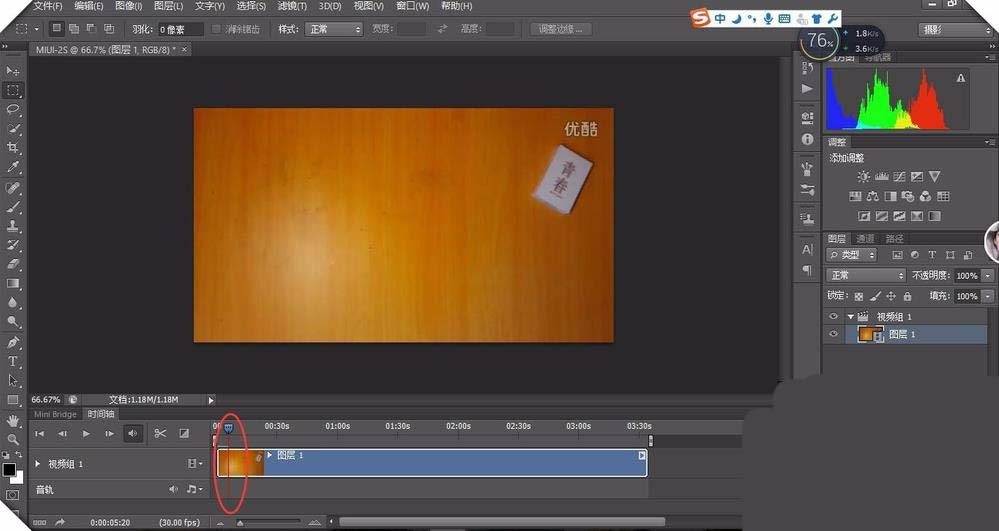The width and height of the screenshot is (999, 531).
Task: Choose New Selection mode button
Action: coord(57,29)
